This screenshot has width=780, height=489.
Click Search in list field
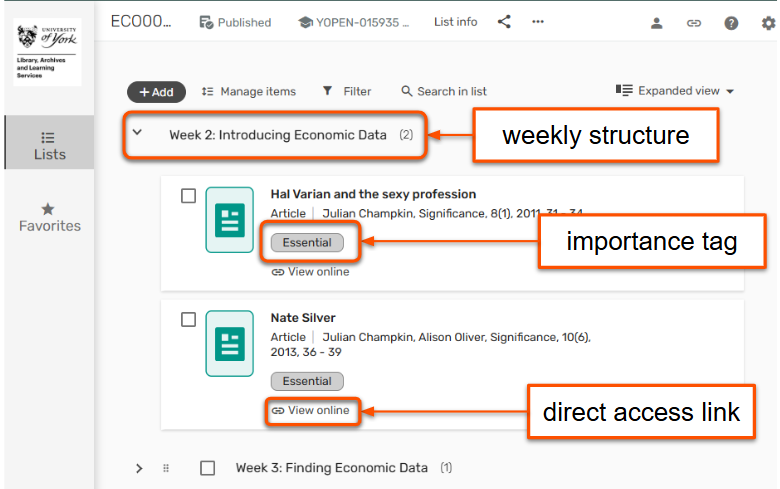click(444, 92)
